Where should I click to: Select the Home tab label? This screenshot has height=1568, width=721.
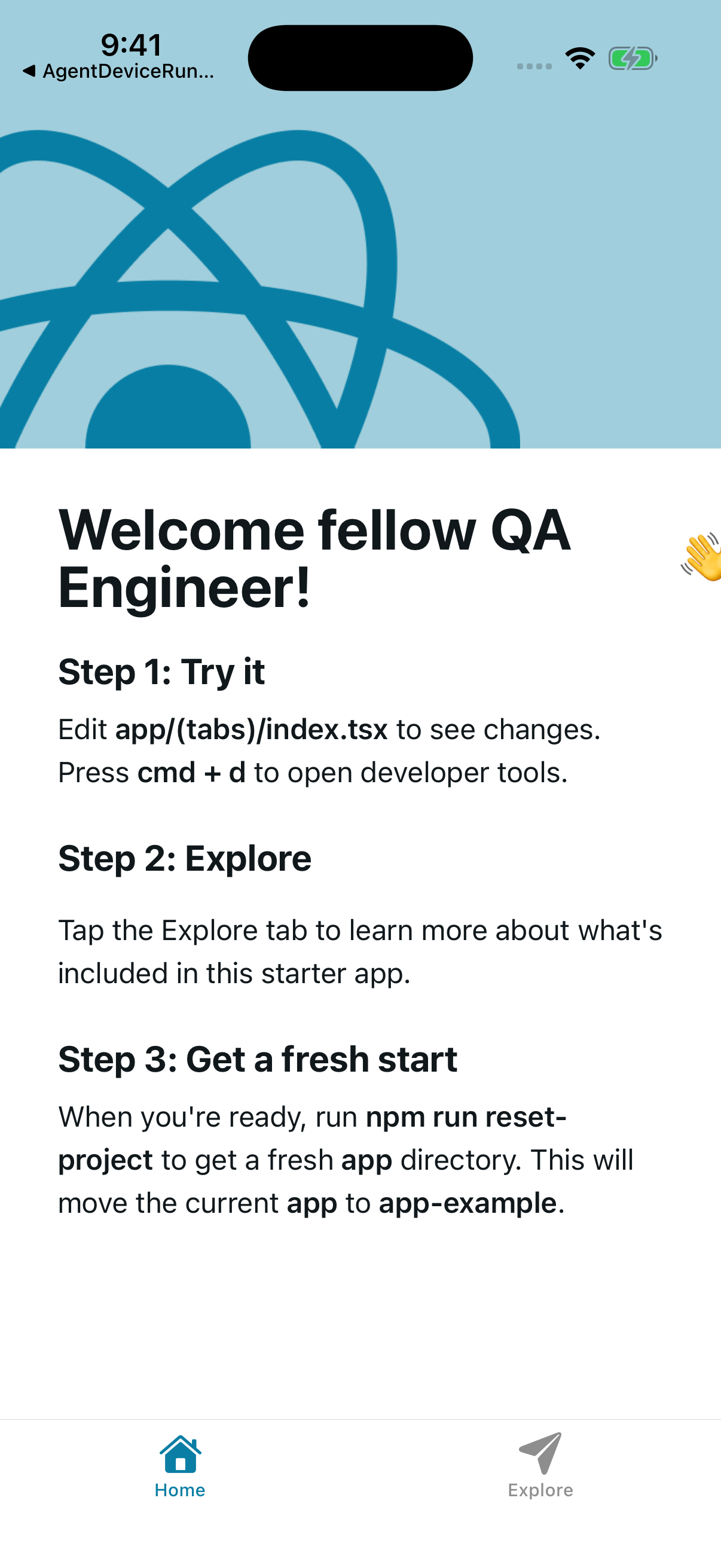pos(180,1490)
